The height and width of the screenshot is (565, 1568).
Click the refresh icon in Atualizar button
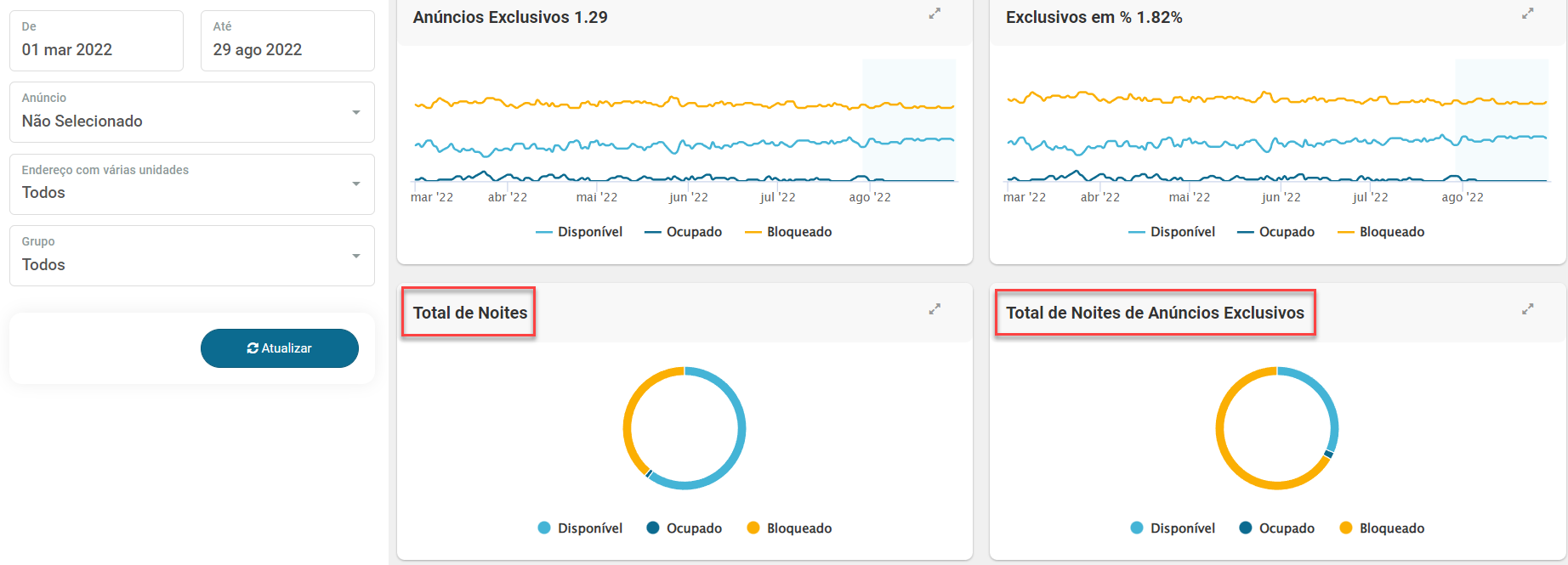pos(253,348)
